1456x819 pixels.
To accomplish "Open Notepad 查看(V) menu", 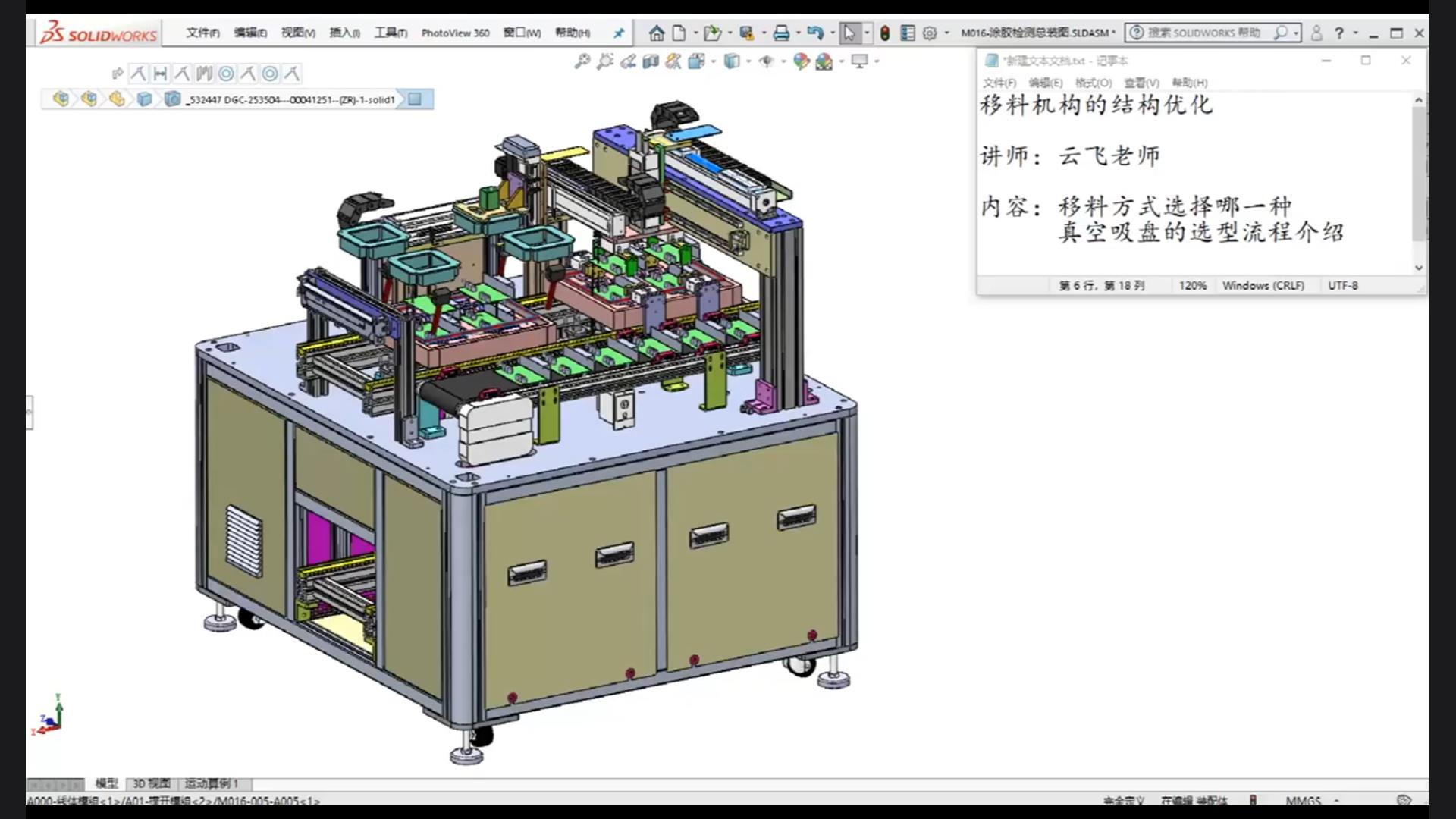I will [x=1141, y=83].
